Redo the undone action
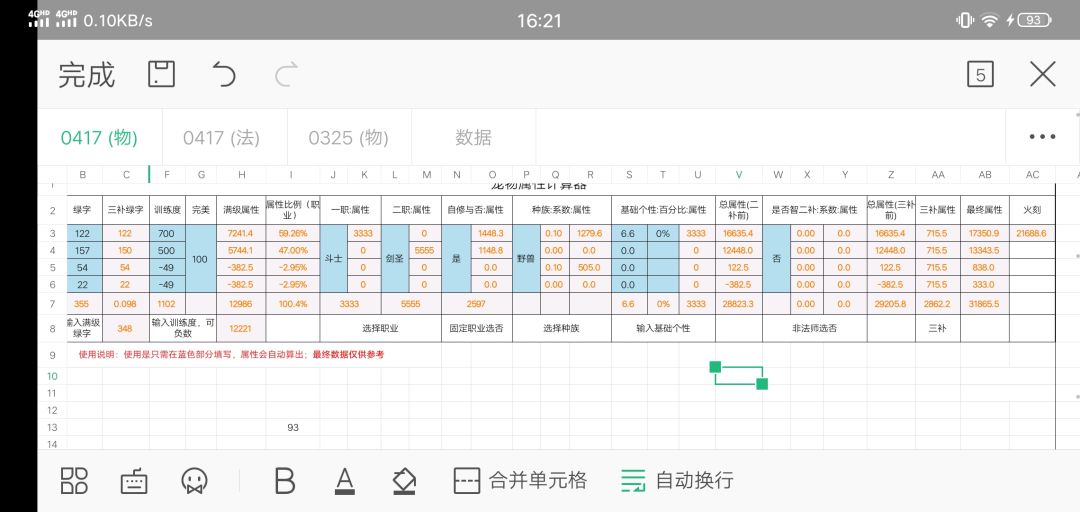This screenshot has height=512, width=1080. 287,74
